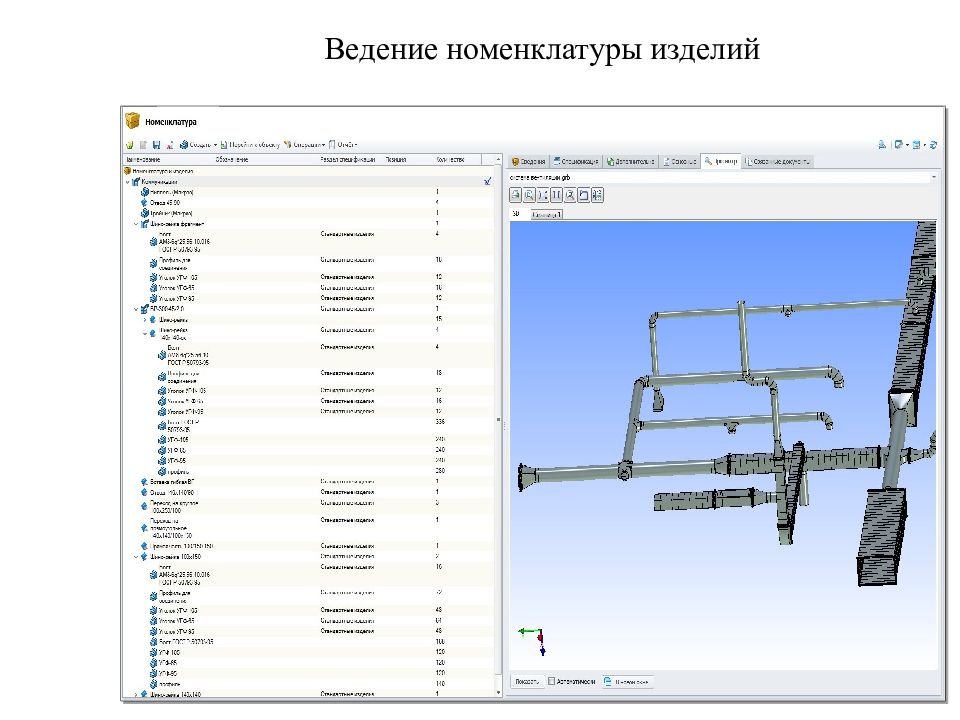960x720 pixels.
Task: Select the Вставка гибкая ВГ row
Action: [309, 482]
